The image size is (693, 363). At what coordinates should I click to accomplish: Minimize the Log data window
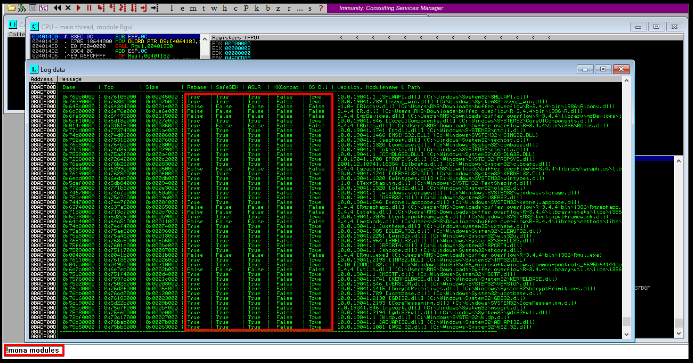tap(585, 69)
